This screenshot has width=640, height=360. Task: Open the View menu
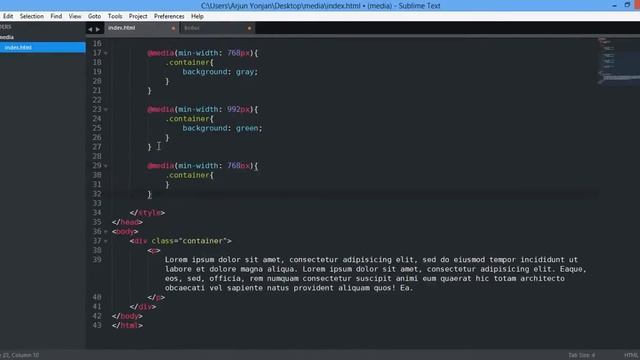(x=75, y=16)
